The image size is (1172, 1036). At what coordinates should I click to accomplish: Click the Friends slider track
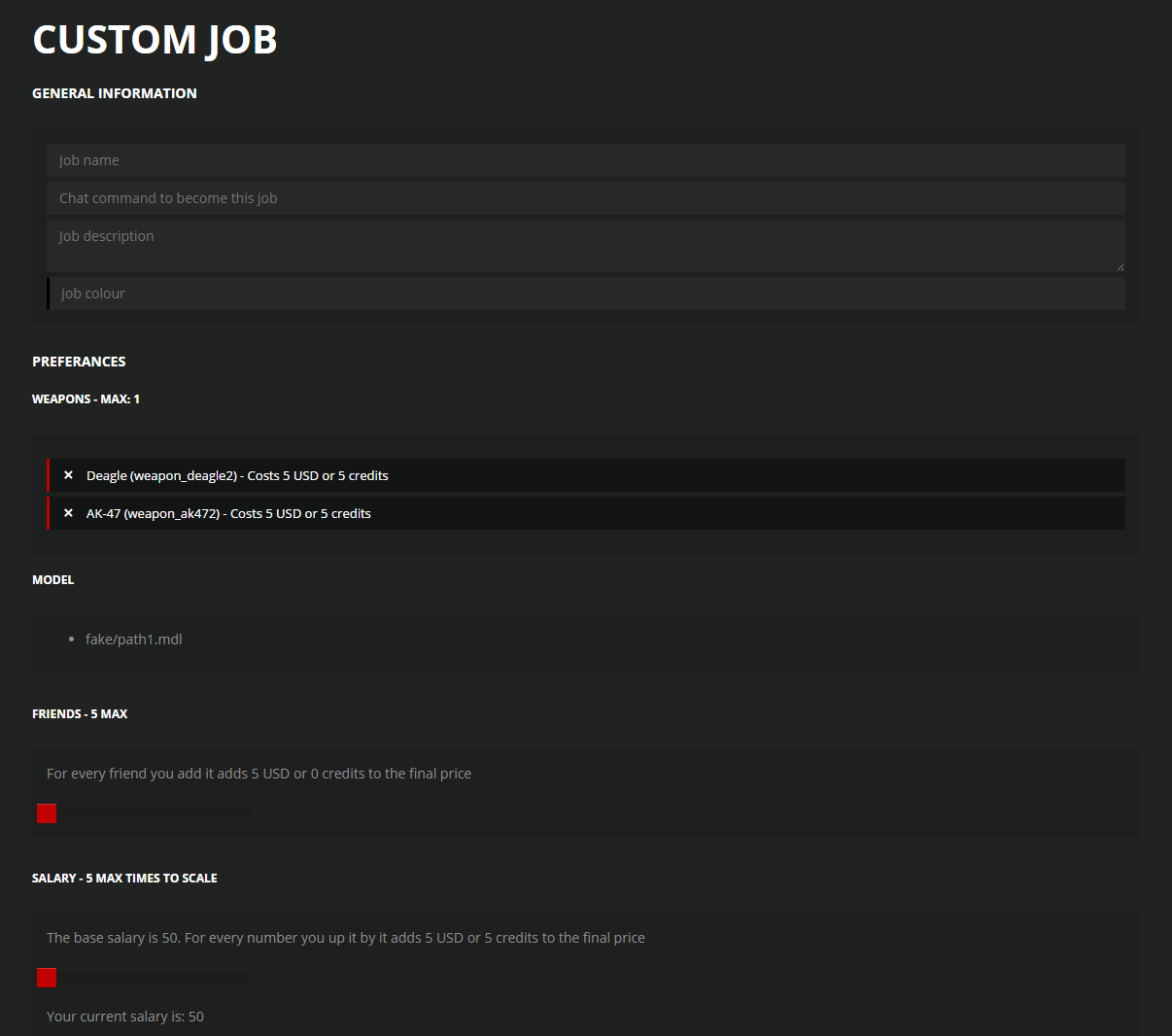point(154,813)
